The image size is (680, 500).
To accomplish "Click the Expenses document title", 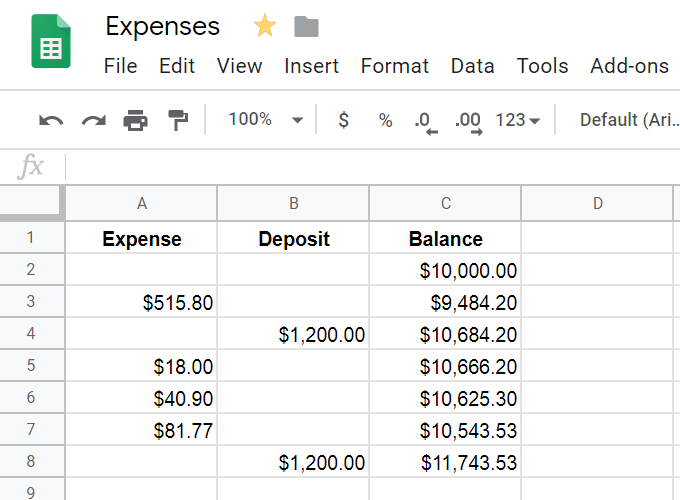I will tap(162, 26).
